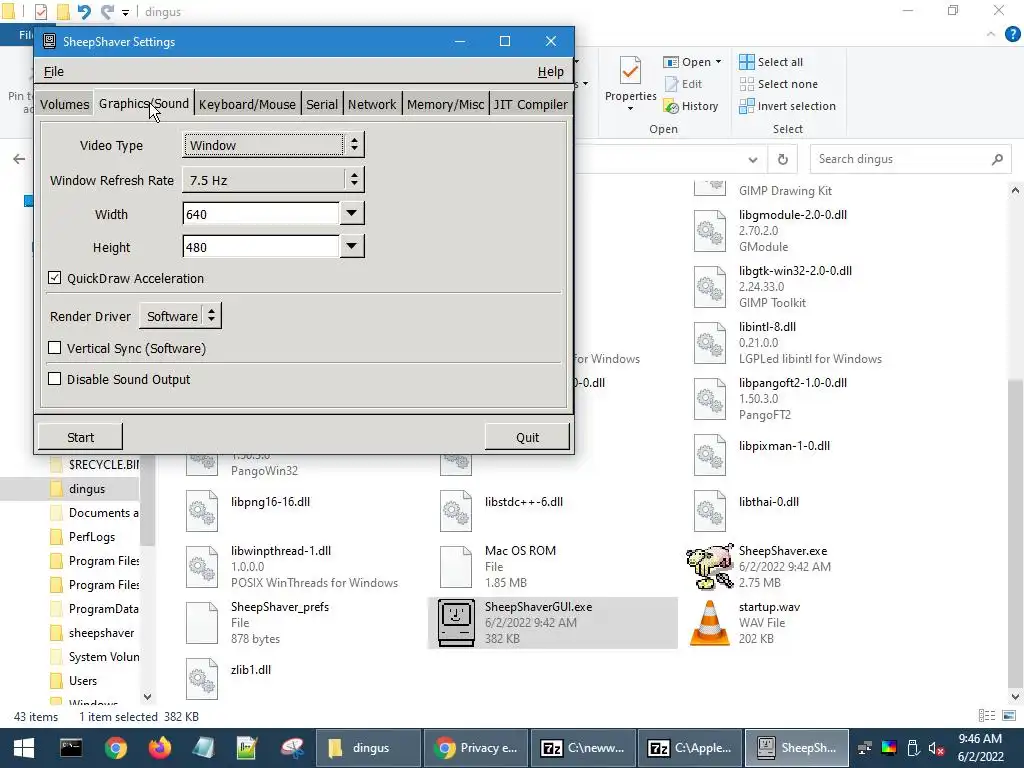
Task: Select libstdc++-6.dll file icon
Action: [456, 511]
